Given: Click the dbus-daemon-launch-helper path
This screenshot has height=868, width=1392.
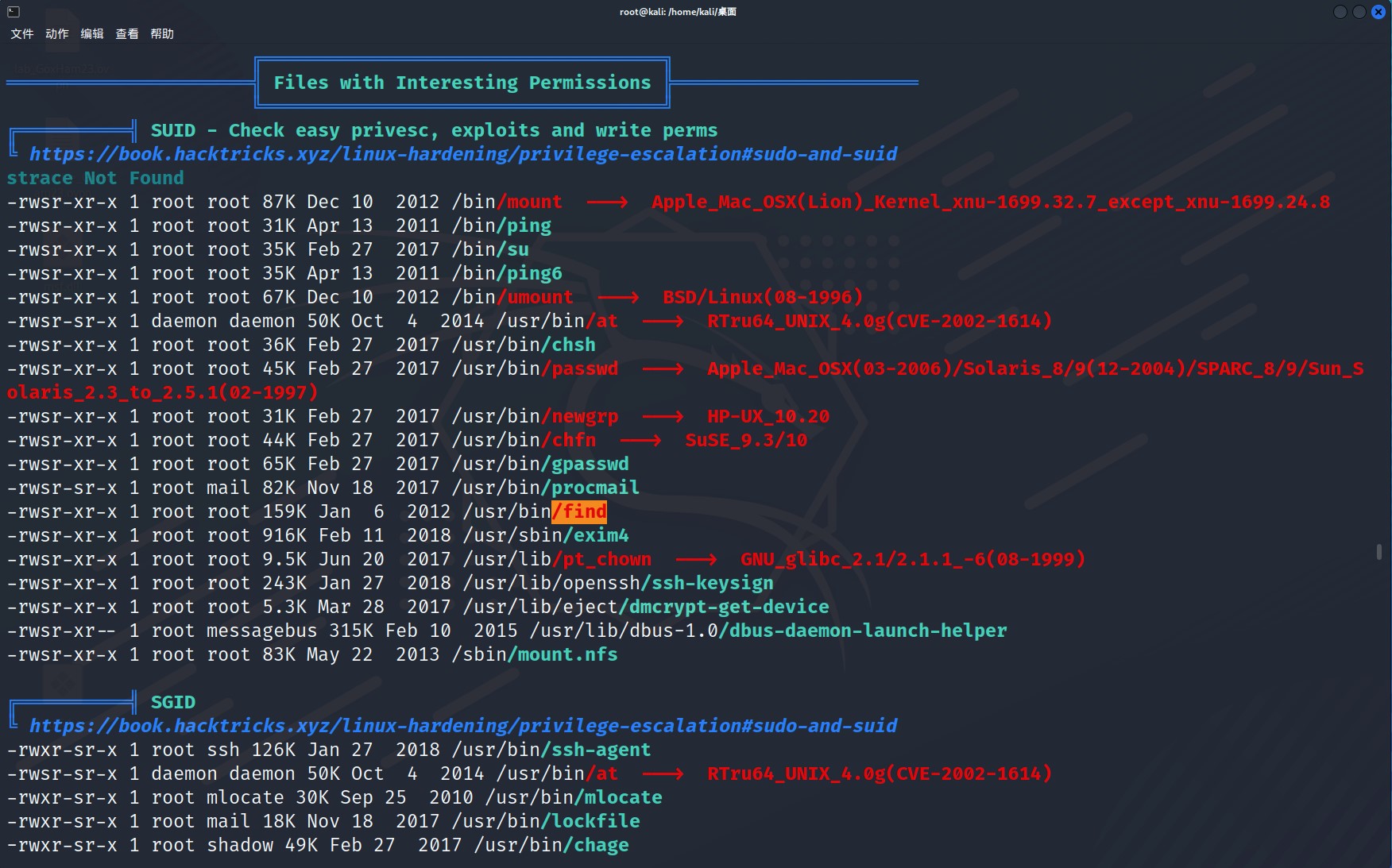Looking at the screenshot, I should [768, 631].
